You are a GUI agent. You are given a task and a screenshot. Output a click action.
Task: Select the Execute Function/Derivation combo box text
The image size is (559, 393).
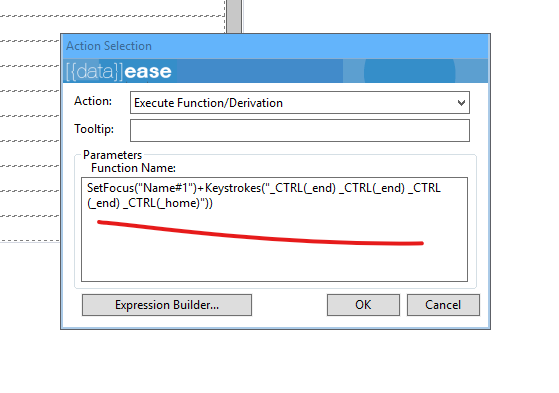(x=208, y=103)
